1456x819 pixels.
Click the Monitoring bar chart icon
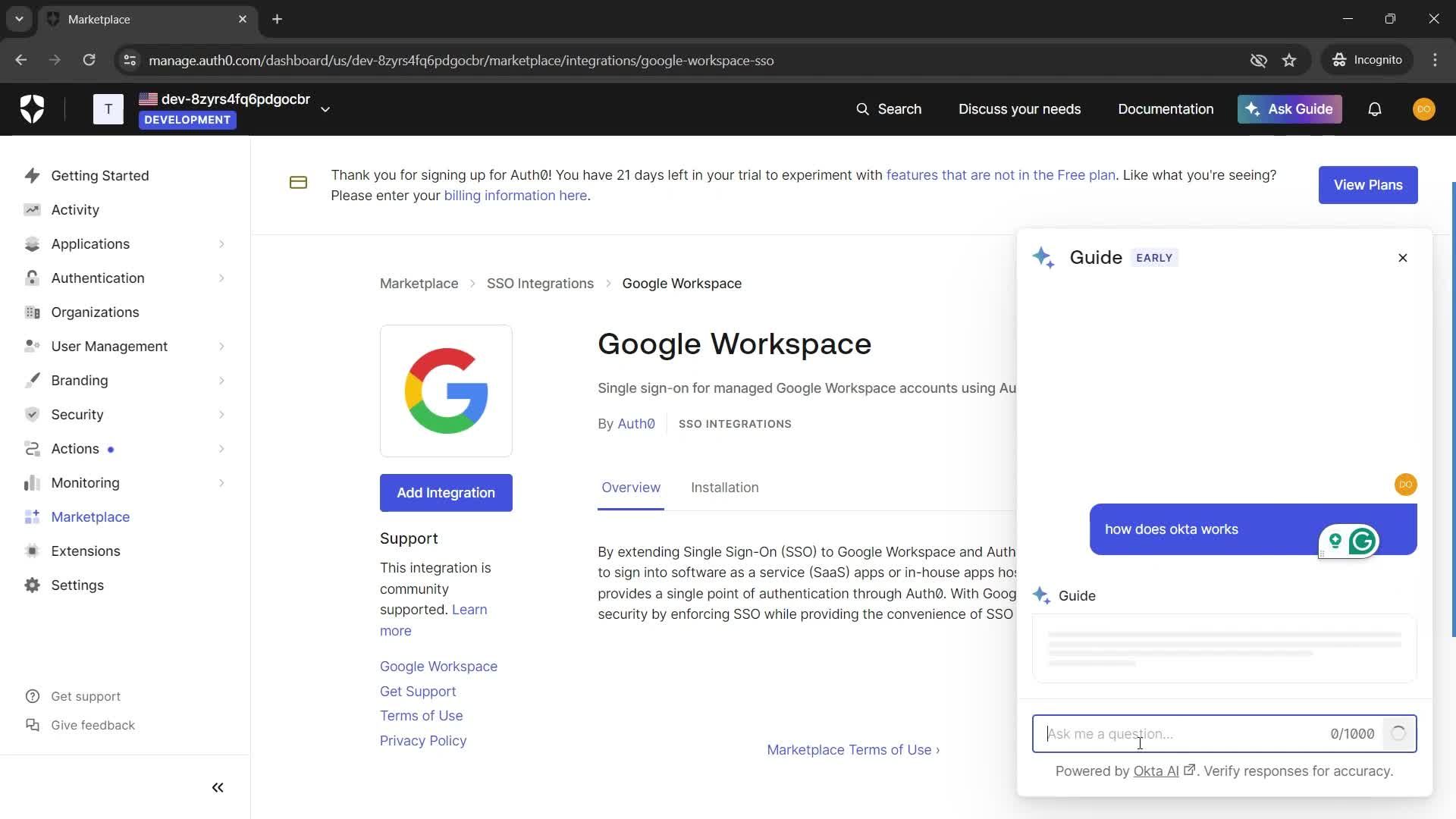32,483
